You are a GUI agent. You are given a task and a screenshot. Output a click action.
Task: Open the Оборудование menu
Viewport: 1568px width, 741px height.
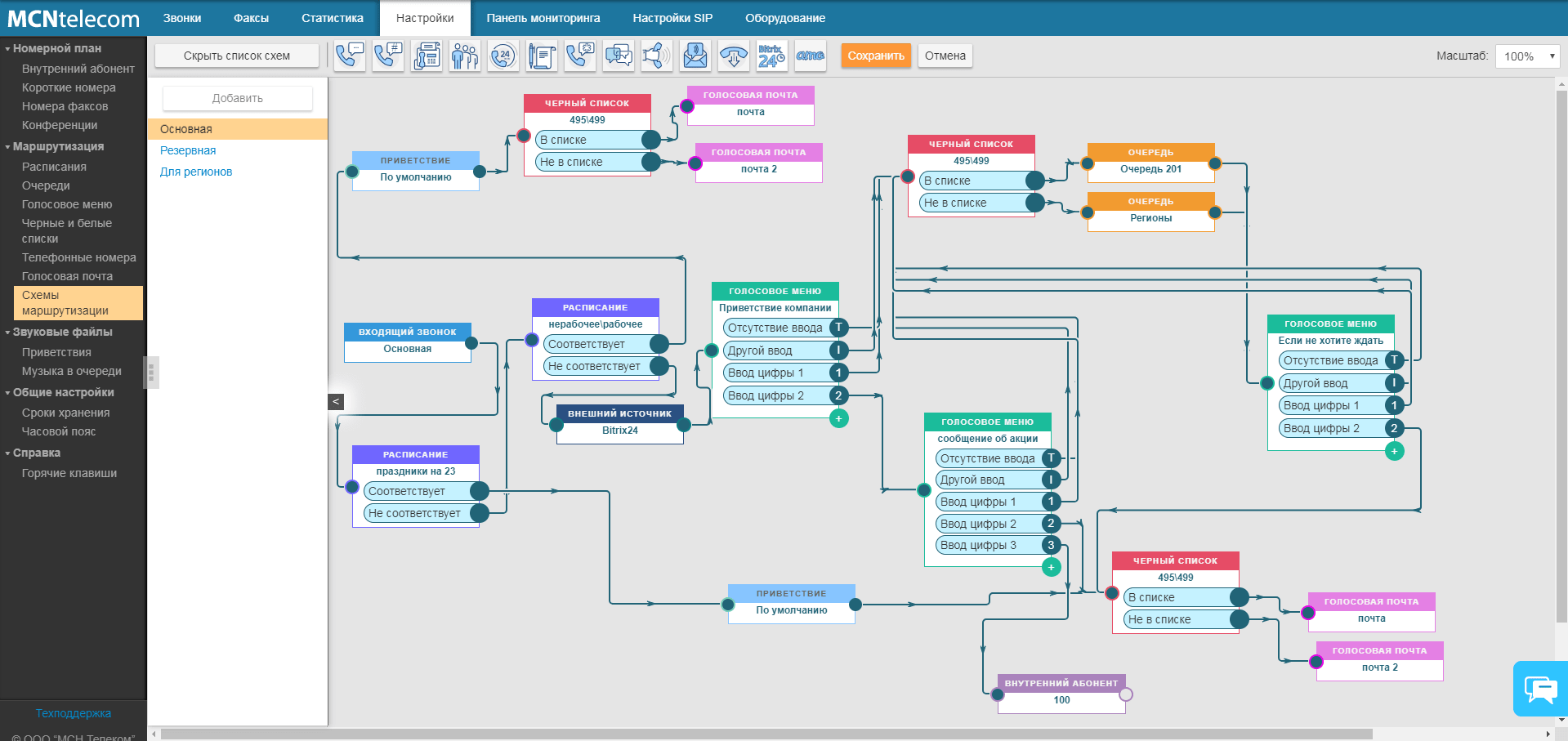(785, 18)
